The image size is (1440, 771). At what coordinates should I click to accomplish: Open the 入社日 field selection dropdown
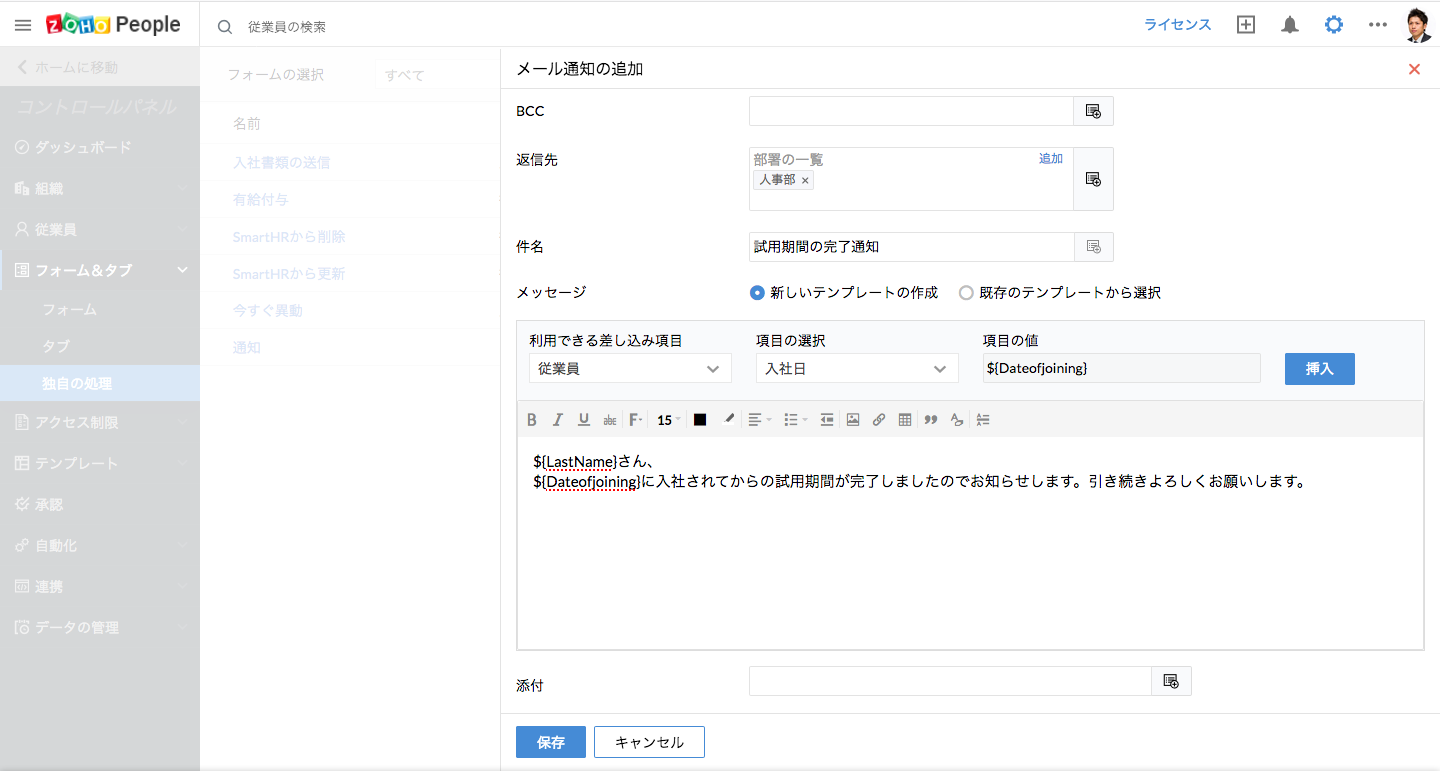coord(857,369)
